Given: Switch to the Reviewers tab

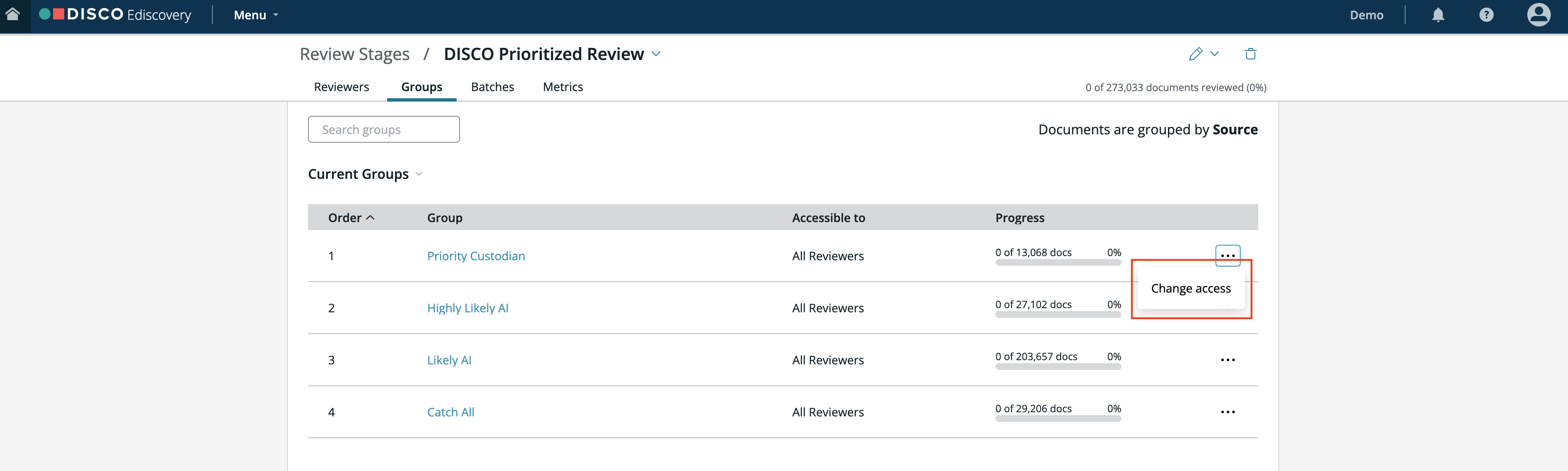Looking at the screenshot, I should click(x=342, y=87).
